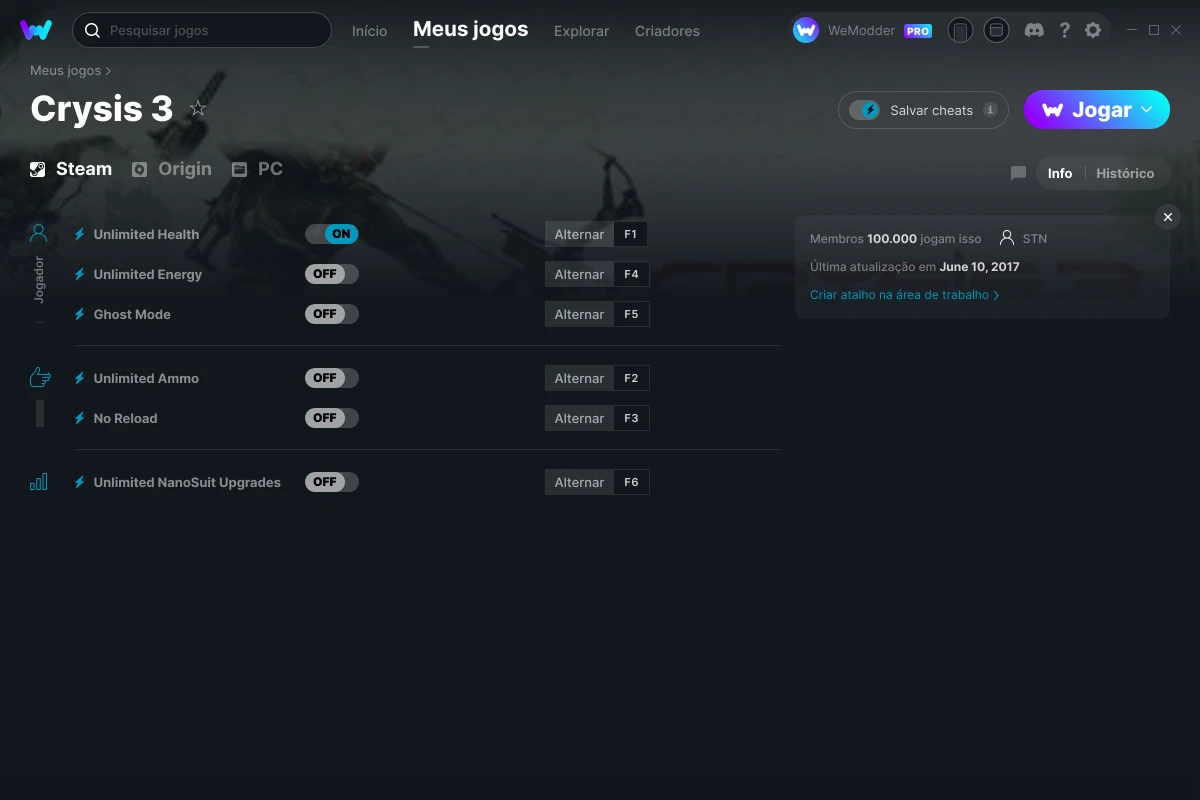
Task: Enable No Reload toggle
Action: click(332, 418)
